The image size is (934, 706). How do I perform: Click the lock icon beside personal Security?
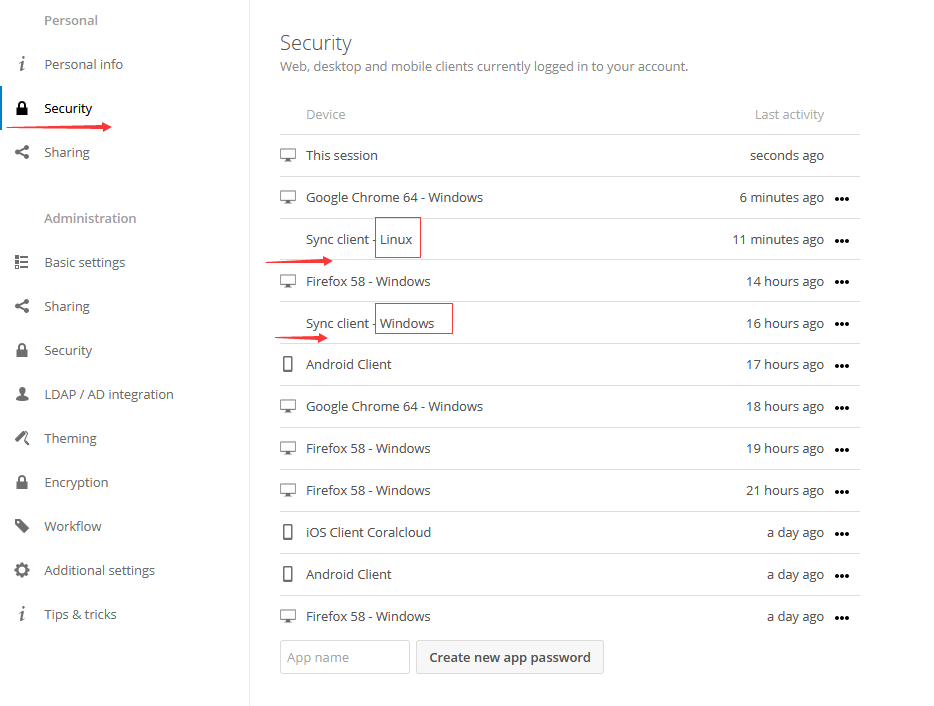click(22, 108)
